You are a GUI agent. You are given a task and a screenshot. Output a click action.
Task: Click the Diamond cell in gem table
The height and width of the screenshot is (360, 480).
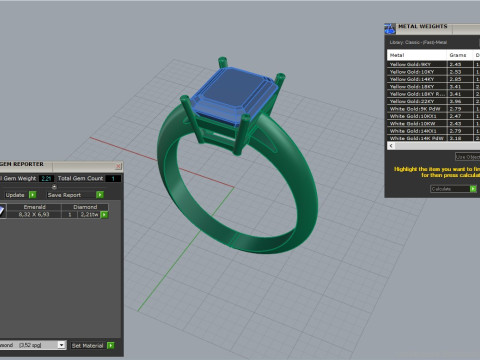(85, 207)
